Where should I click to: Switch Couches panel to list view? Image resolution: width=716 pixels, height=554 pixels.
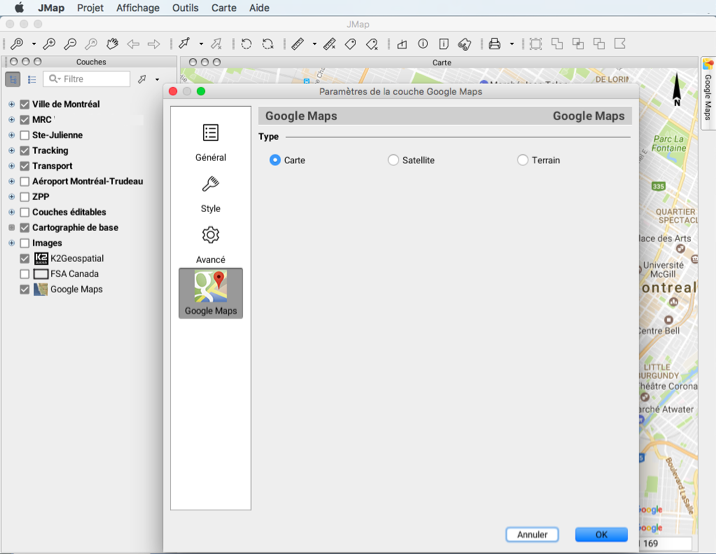(32, 79)
